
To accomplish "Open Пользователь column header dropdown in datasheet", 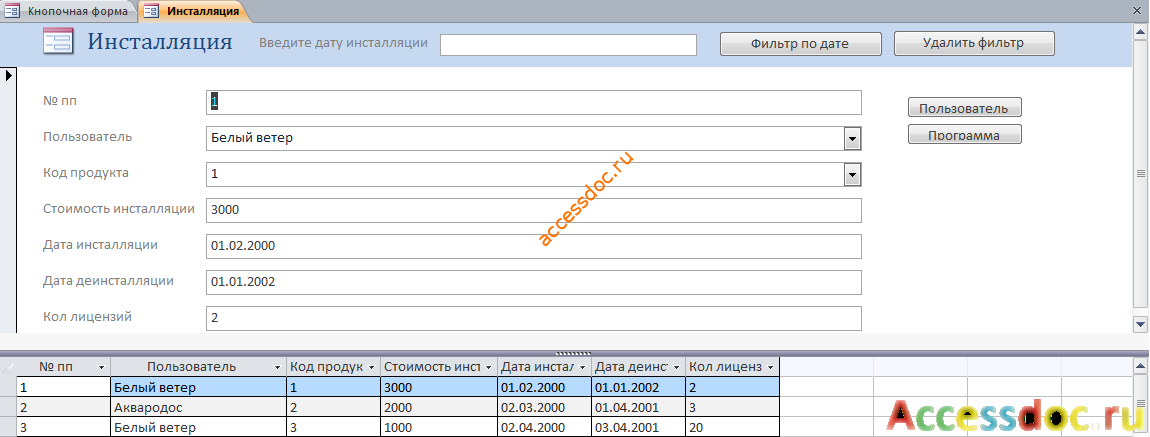I will coord(277,367).
